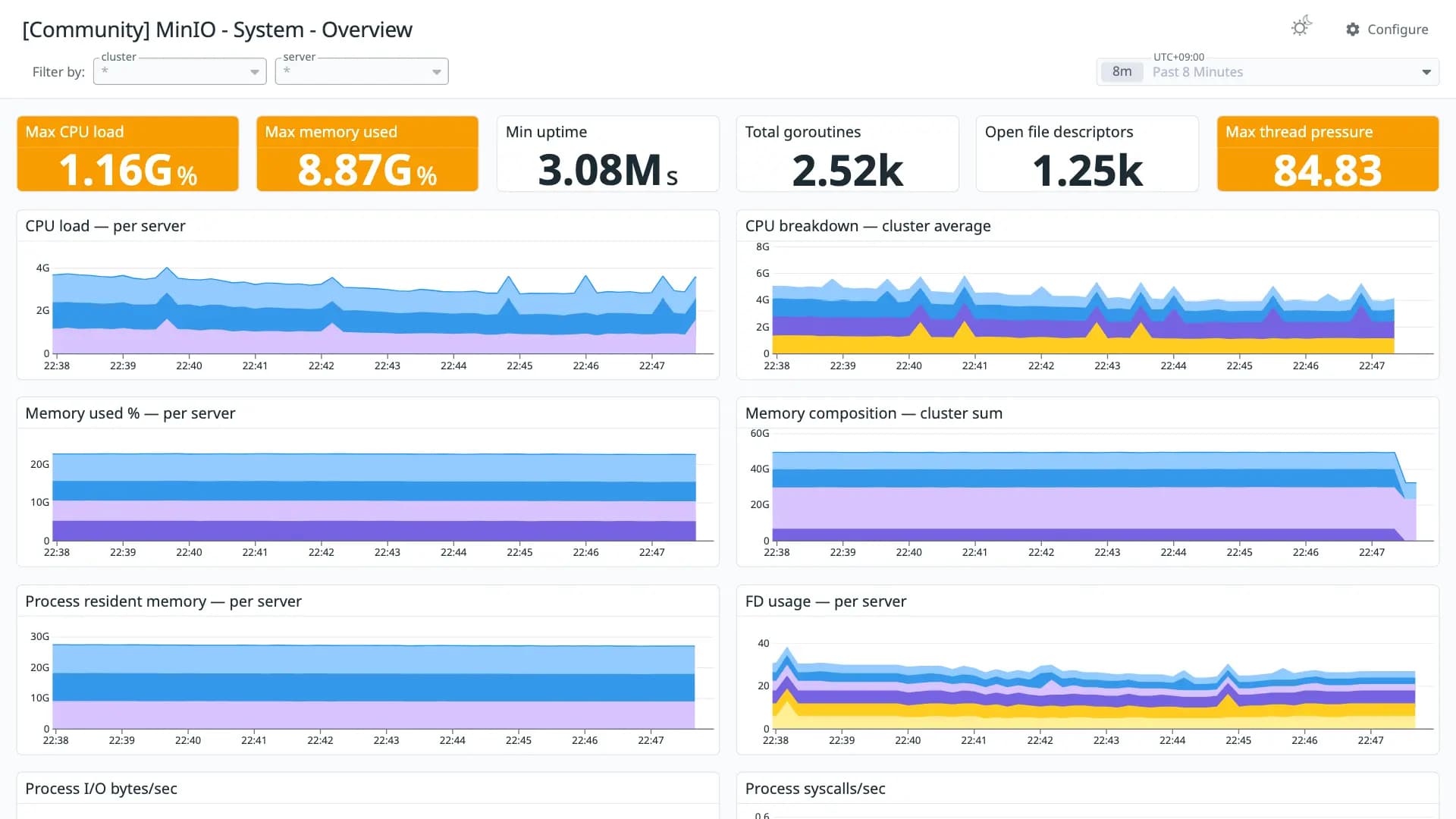This screenshot has width=1456, height=819.
Task: Click the 2.52k goroutines value
Action: pyautogui.click(x=847, y=171)
